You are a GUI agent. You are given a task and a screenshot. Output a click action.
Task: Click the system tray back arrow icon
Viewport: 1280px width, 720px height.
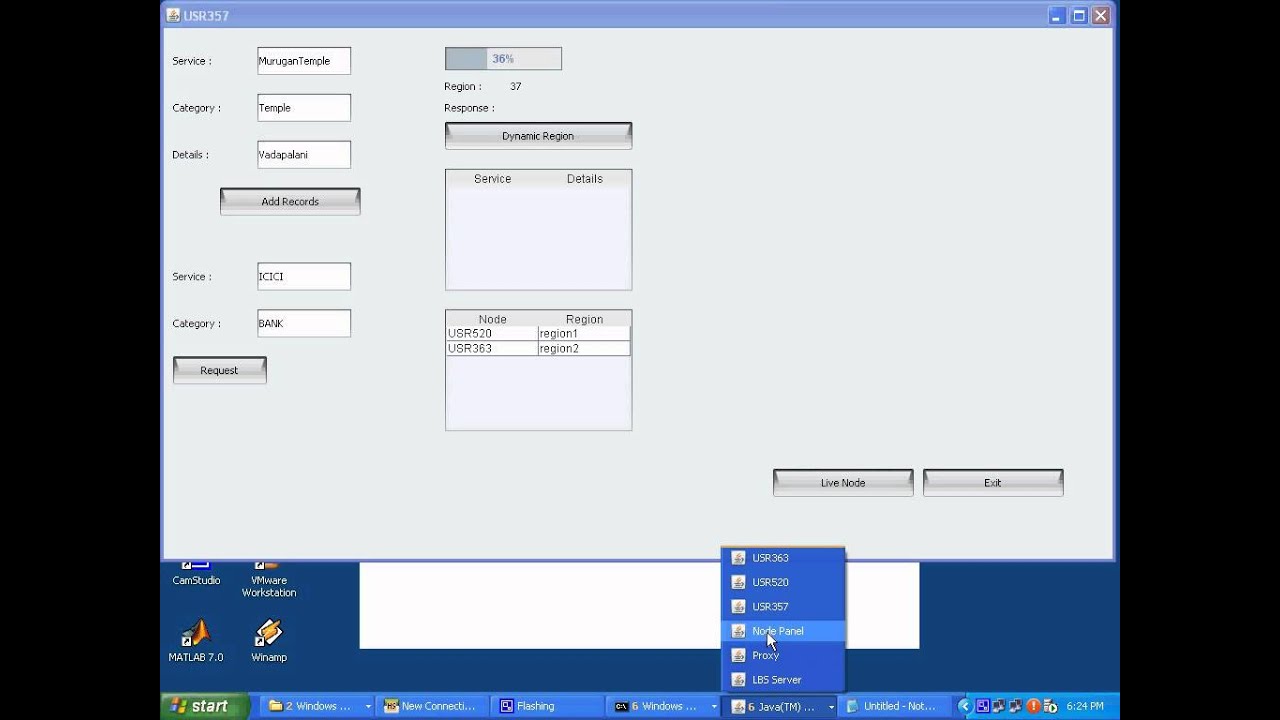point(964,706)
